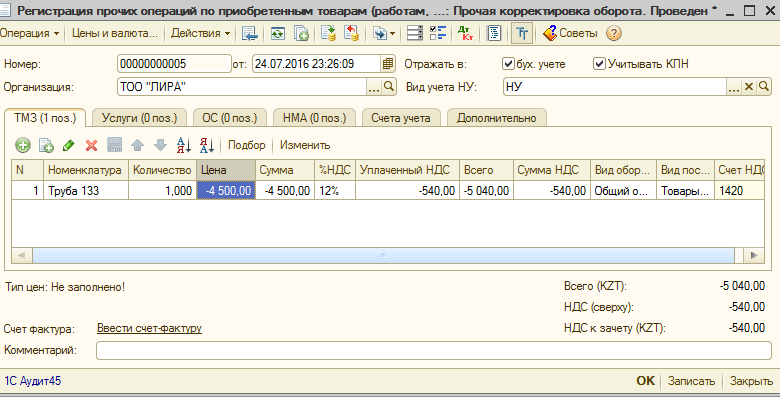Click the green refresh icon in the main toolbar
This screenshot has height=398, width=780.
(x=278, y=33)
